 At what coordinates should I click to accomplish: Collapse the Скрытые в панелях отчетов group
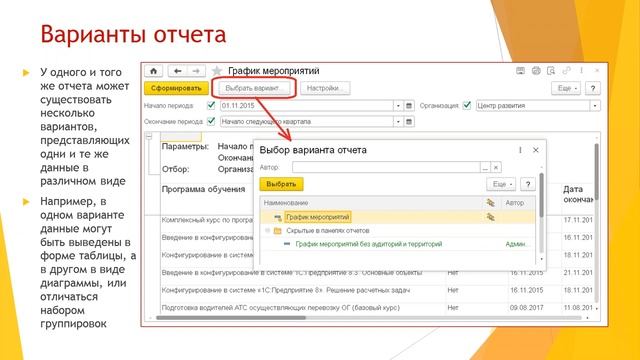pos(267,231)
